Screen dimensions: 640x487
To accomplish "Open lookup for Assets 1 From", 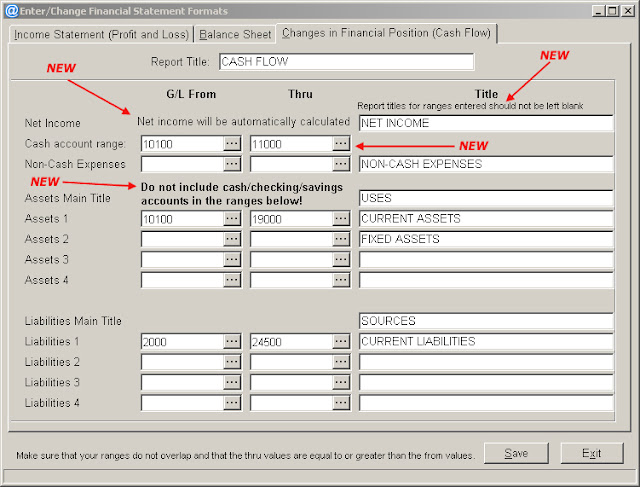I will [232, 219].
